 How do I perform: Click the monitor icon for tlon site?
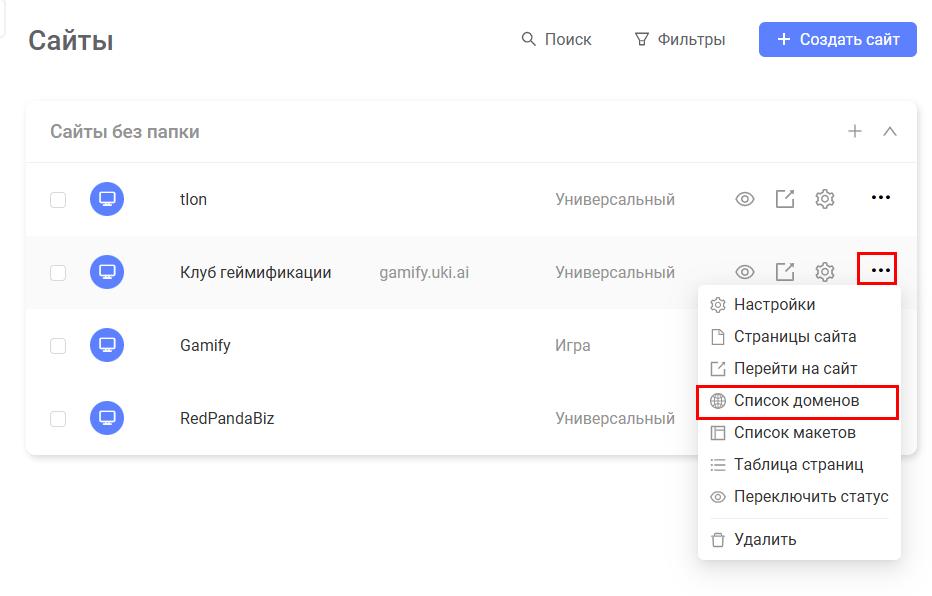pyautogui.click(x=107, y=199)
